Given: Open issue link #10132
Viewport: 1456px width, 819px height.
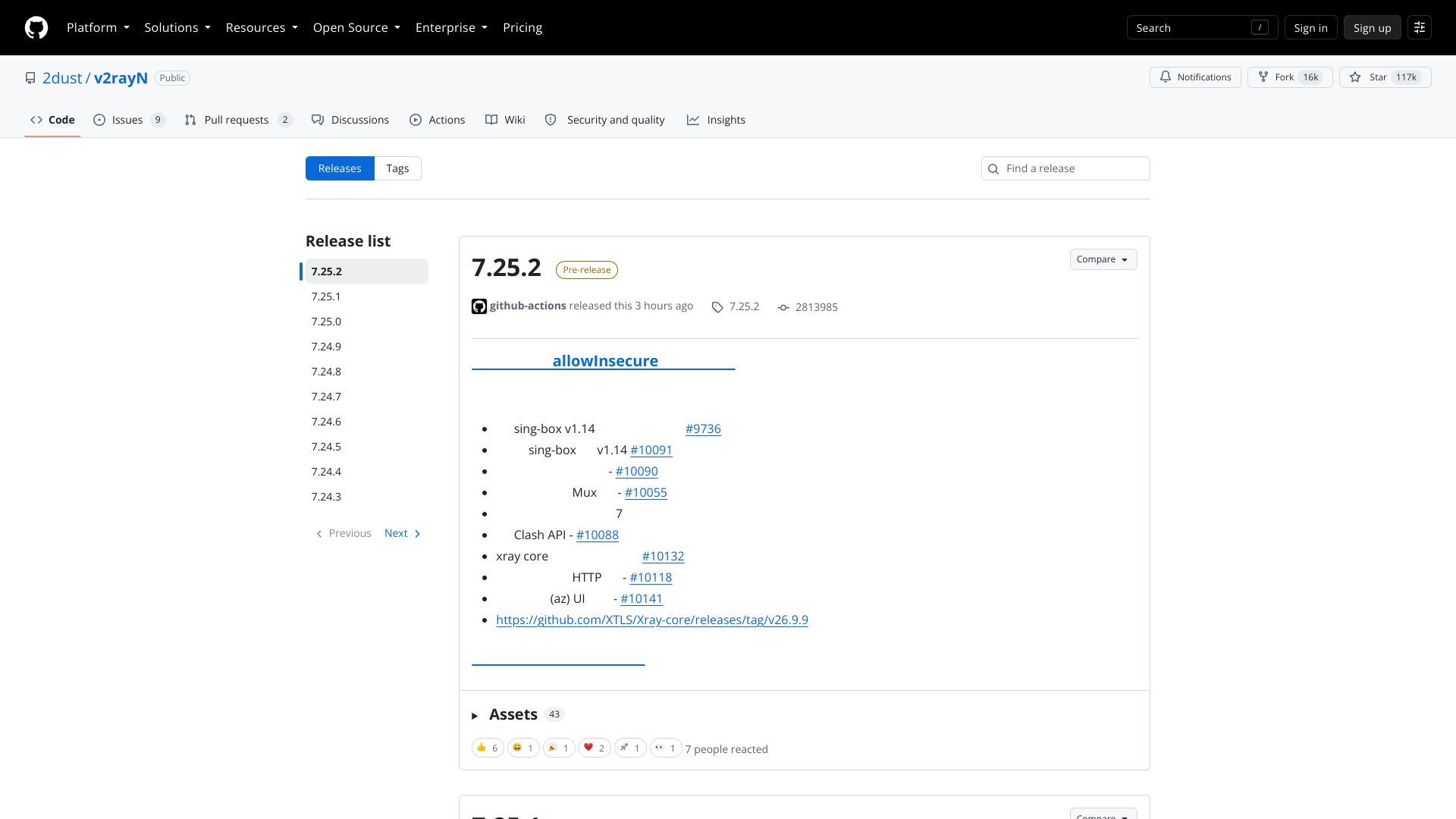Looking at the screenshot, I should (664, 556).
